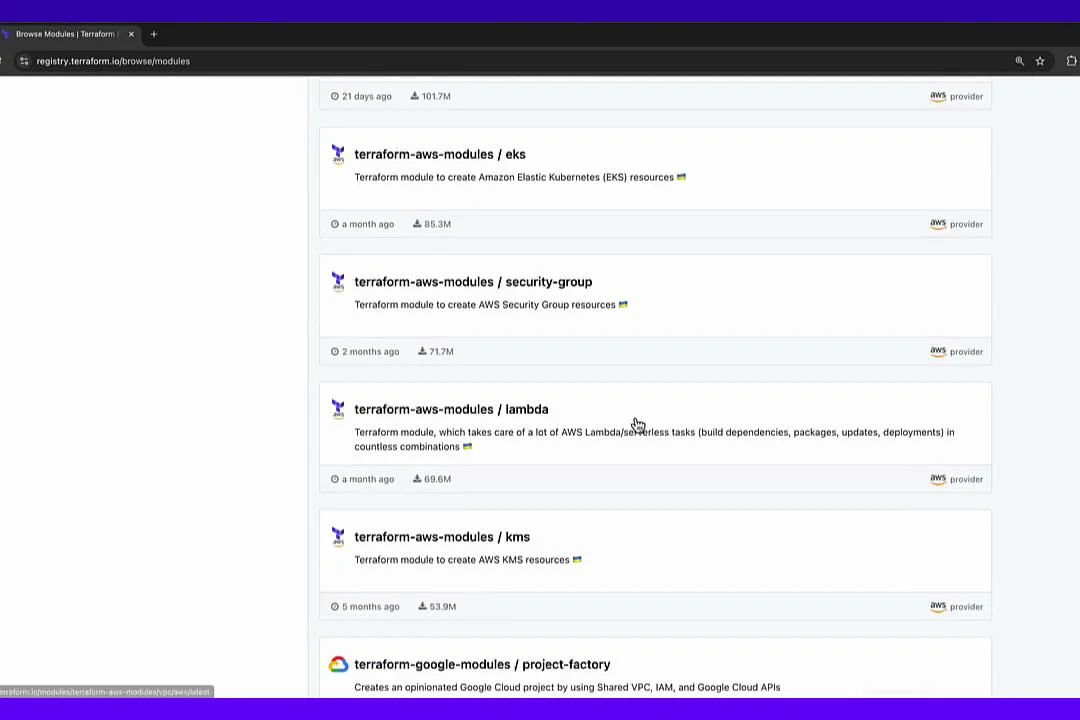Click the clock icon next to 21 days ago
The image size is (1080, 720).
(335, 96)
